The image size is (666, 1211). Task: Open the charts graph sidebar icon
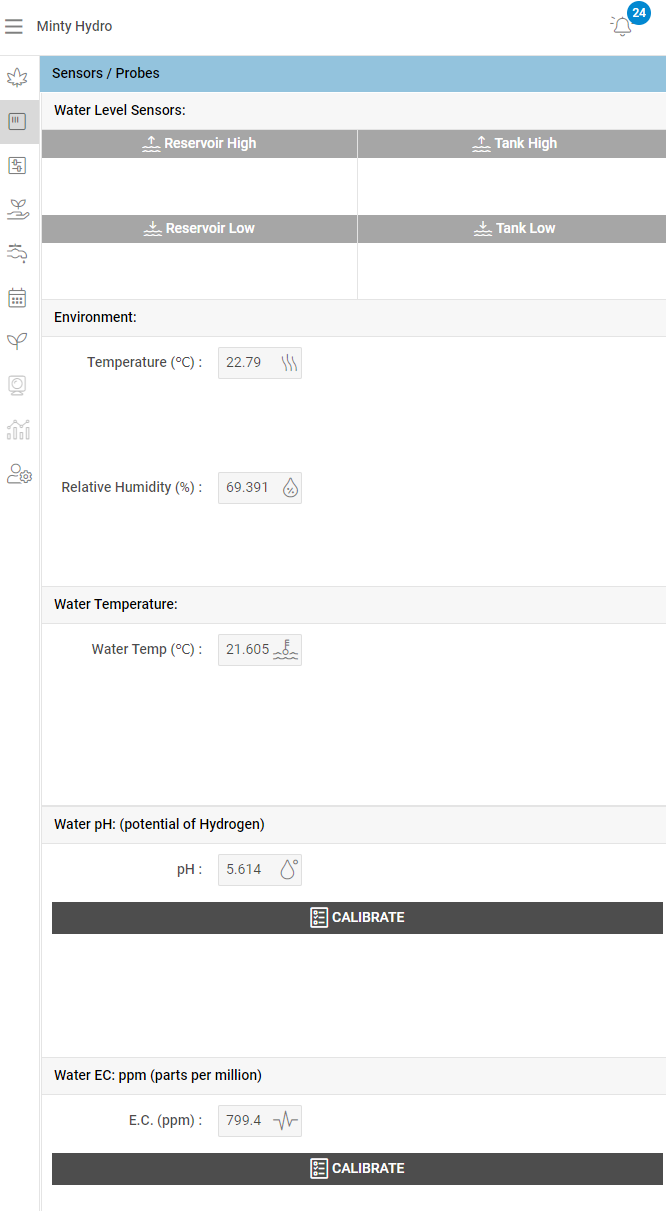tap(17, 429)
